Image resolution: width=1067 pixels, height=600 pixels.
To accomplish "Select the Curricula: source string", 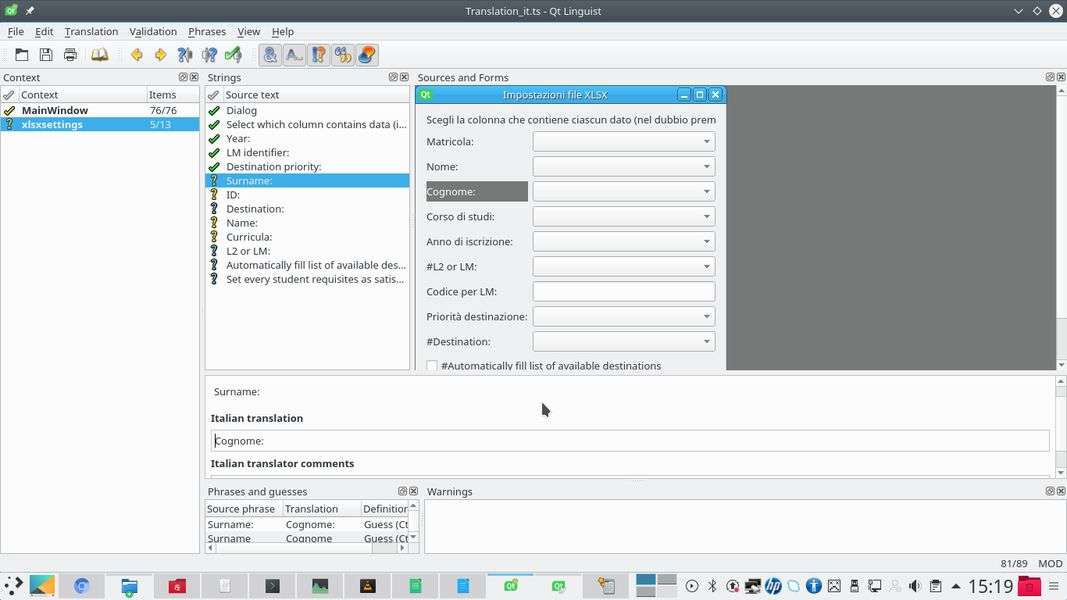I will 249,237.
